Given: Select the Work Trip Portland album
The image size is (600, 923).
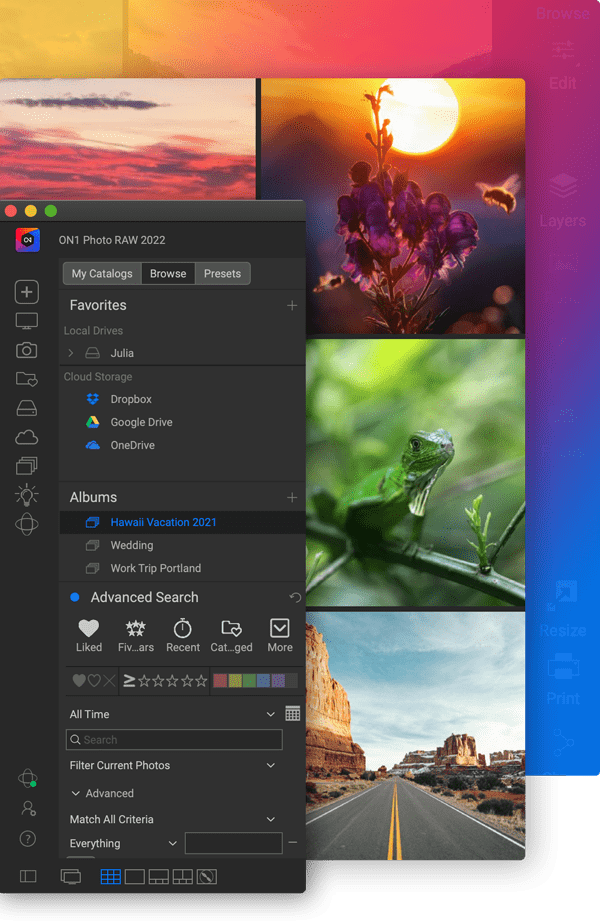Looking at the screenshot, I should pos(183,568).
